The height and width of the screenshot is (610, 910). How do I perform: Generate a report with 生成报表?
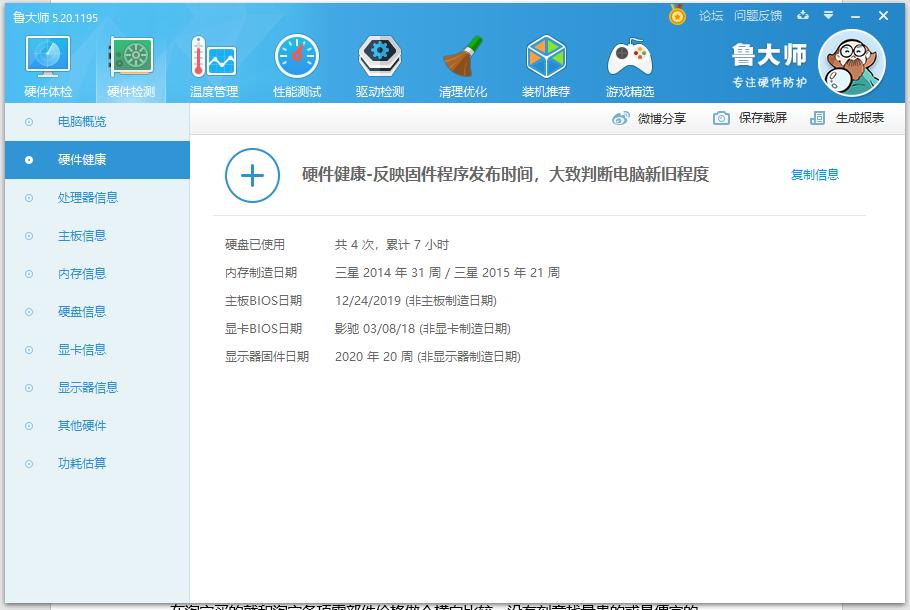tap(848, 117)
